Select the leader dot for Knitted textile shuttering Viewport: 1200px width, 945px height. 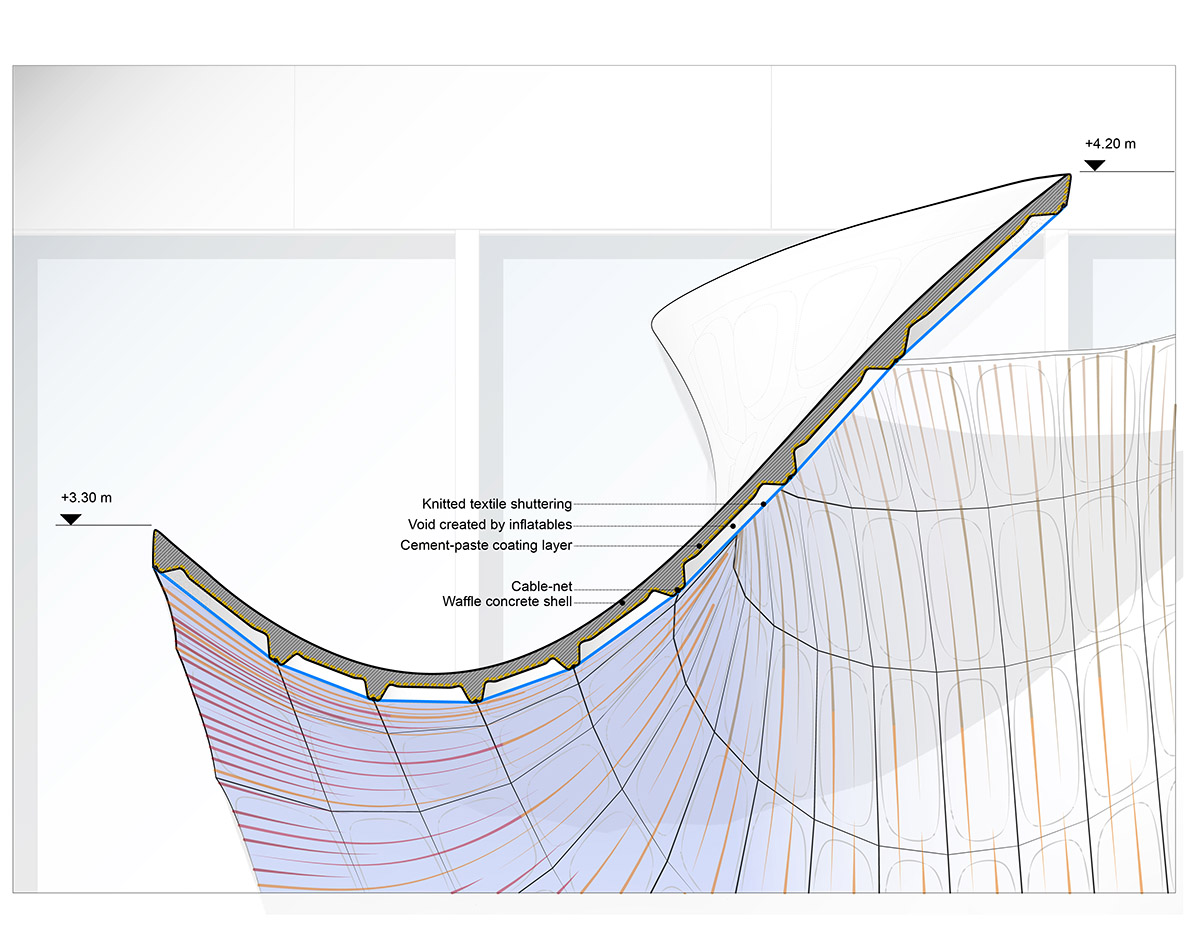(763, 504)
